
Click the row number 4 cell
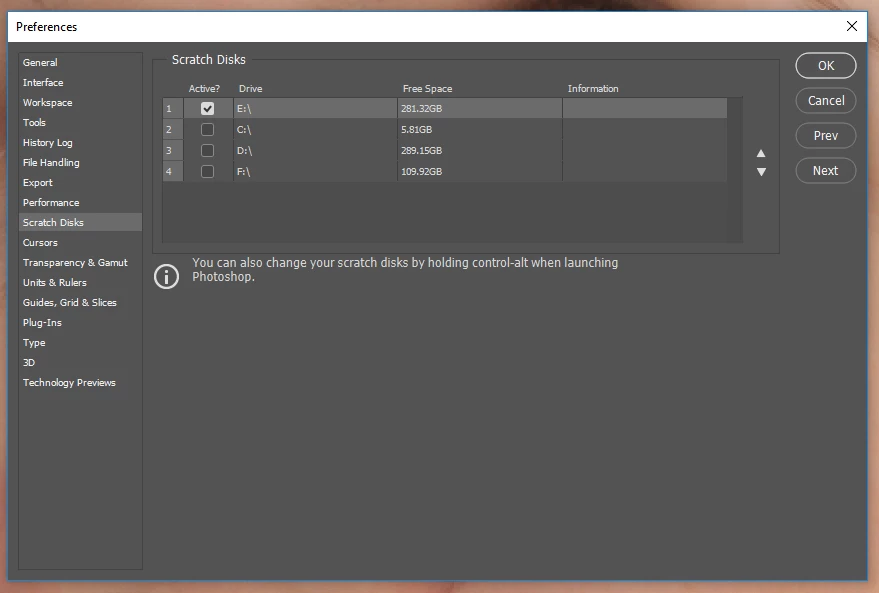[x=173, y=172]
